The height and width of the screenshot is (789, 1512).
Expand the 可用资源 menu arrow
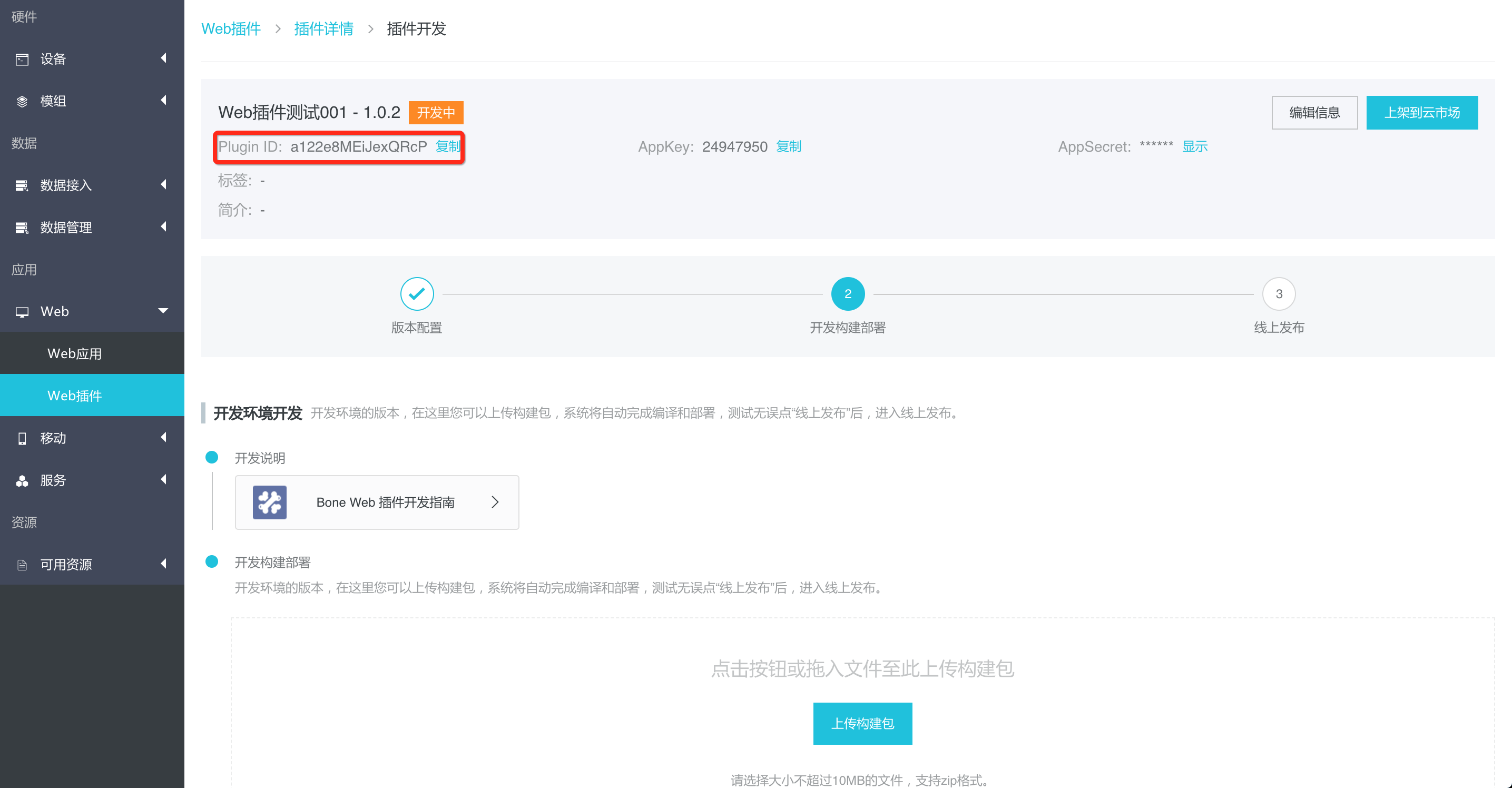click(x=164, y=564)
